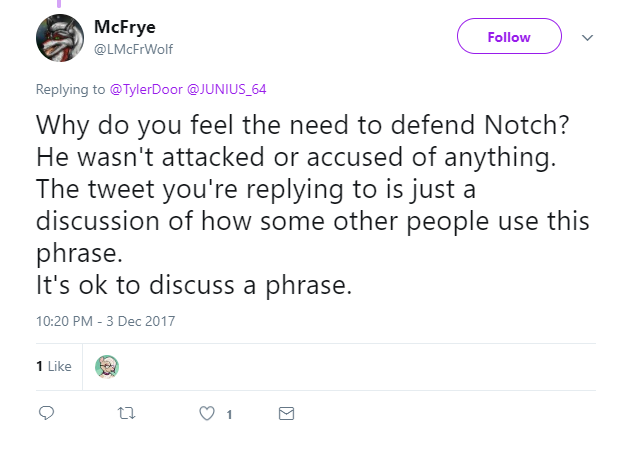Click the @LMcFrWolf handle

pyautogui.click(x=133, y=49)
